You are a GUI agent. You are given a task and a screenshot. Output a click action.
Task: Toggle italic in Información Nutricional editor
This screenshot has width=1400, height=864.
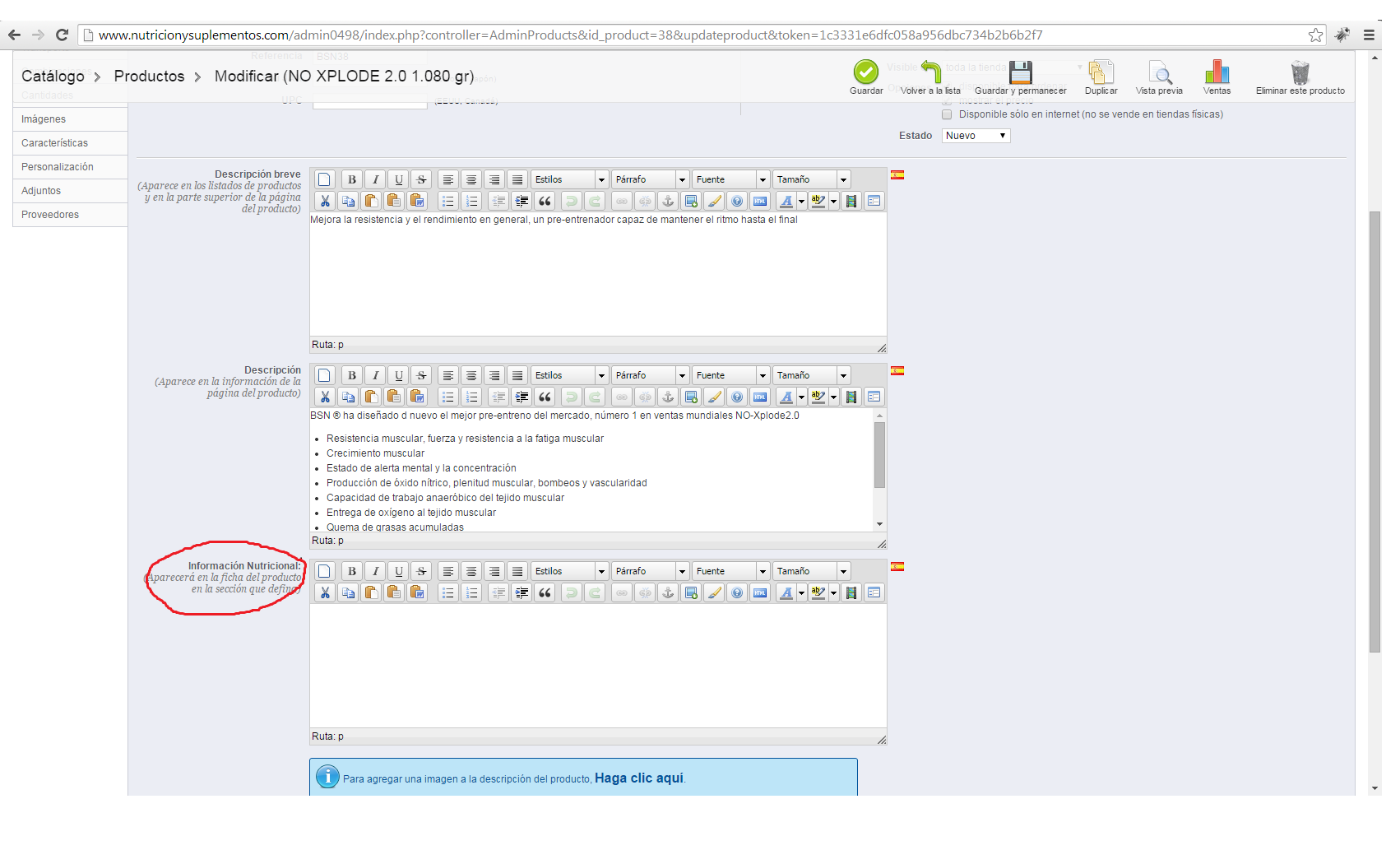tap(375, 571)
